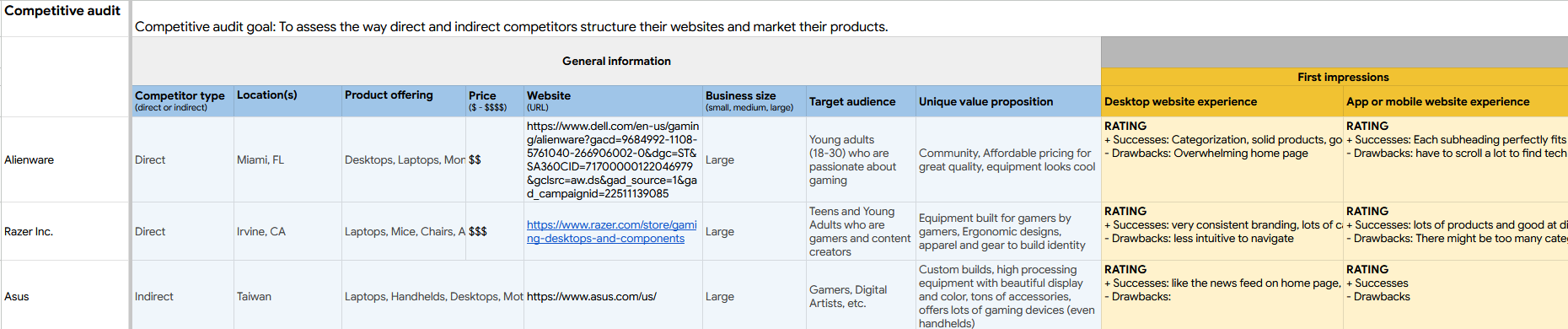Image resolution: width=1568 pixels, height=329 pixels.
Task: Select Alienware's mobile experience rating cell
Action: click(1455, 159)
